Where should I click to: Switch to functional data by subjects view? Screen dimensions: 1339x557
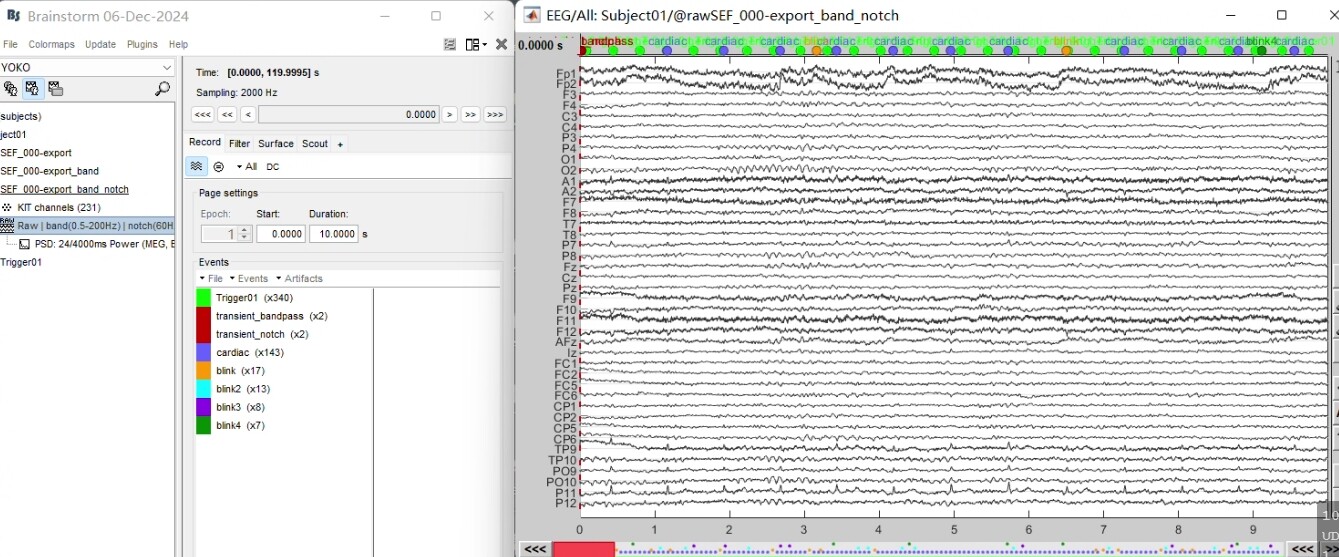coord(32,89)
